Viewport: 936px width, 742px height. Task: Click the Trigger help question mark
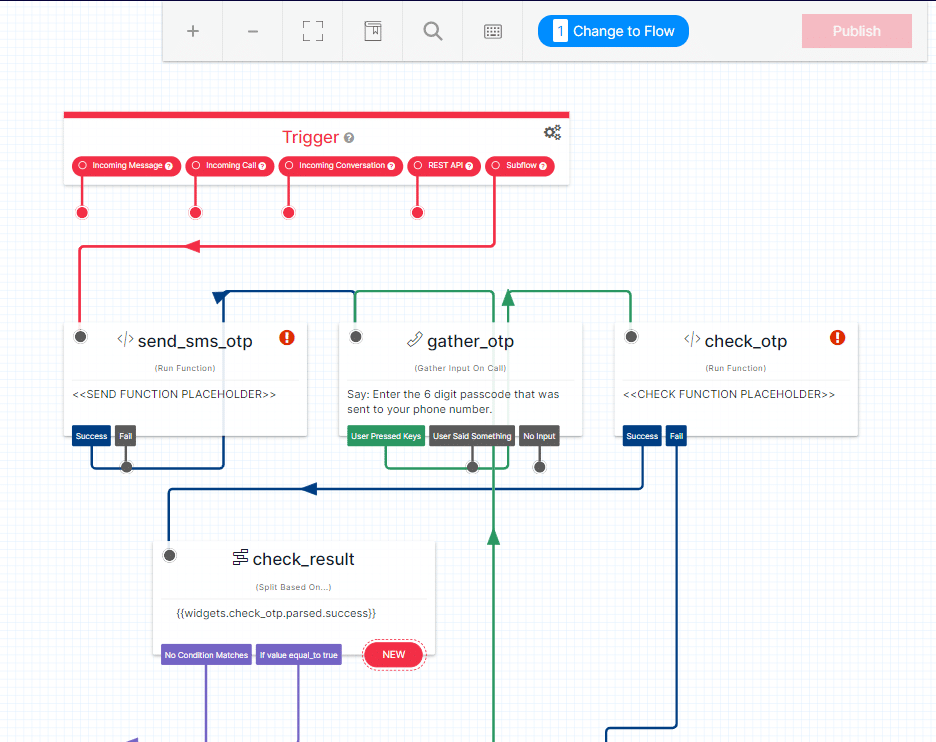(349, 138)
